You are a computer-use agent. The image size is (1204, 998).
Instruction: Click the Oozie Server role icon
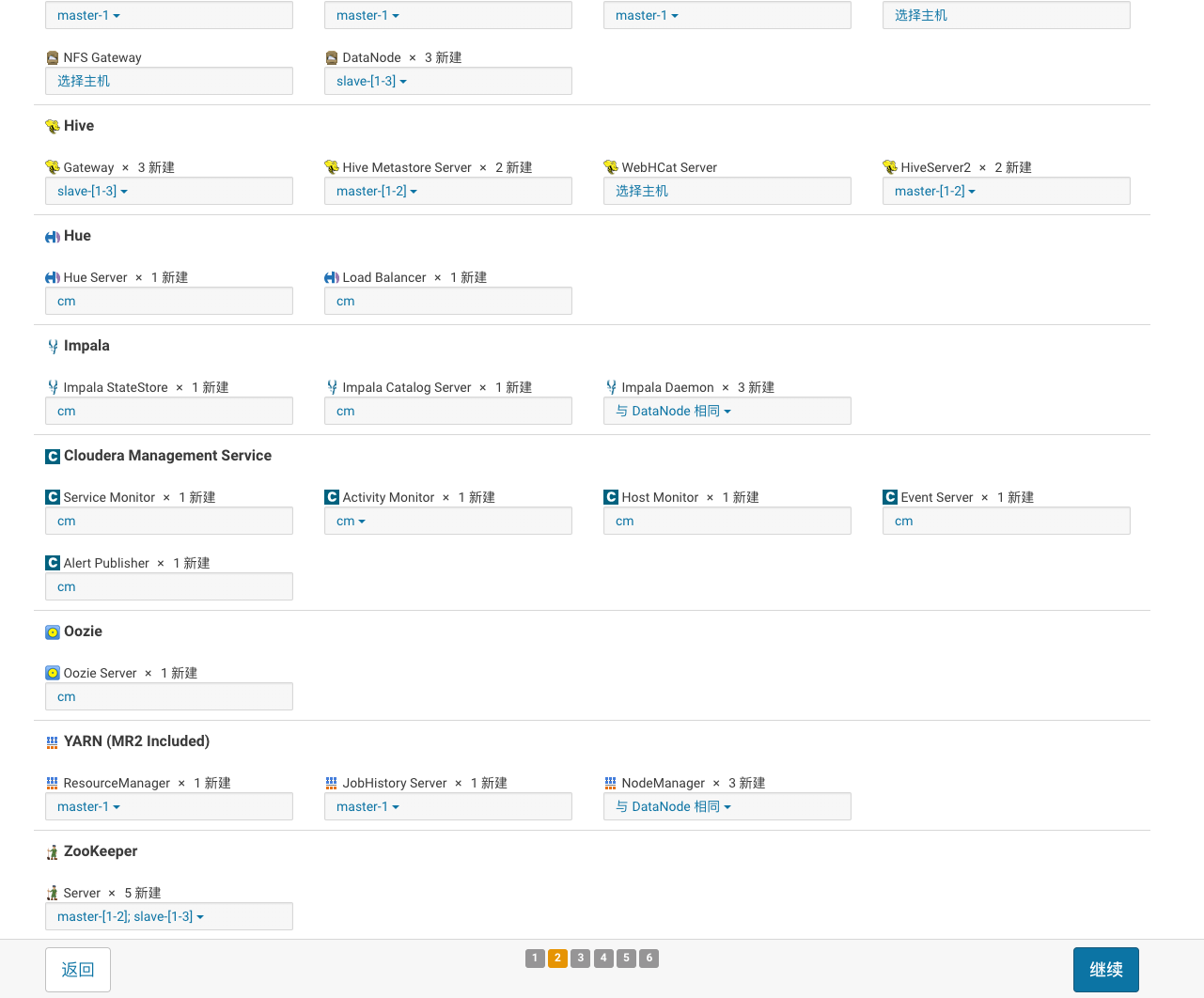(x=53, y=673)
